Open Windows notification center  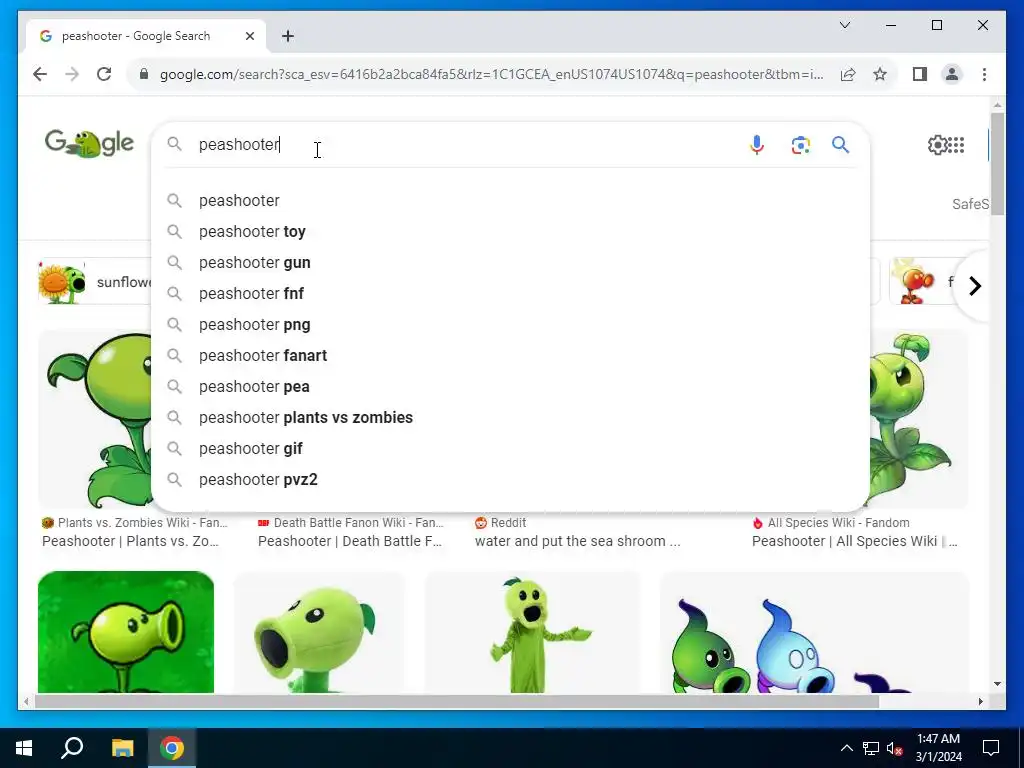991,748
